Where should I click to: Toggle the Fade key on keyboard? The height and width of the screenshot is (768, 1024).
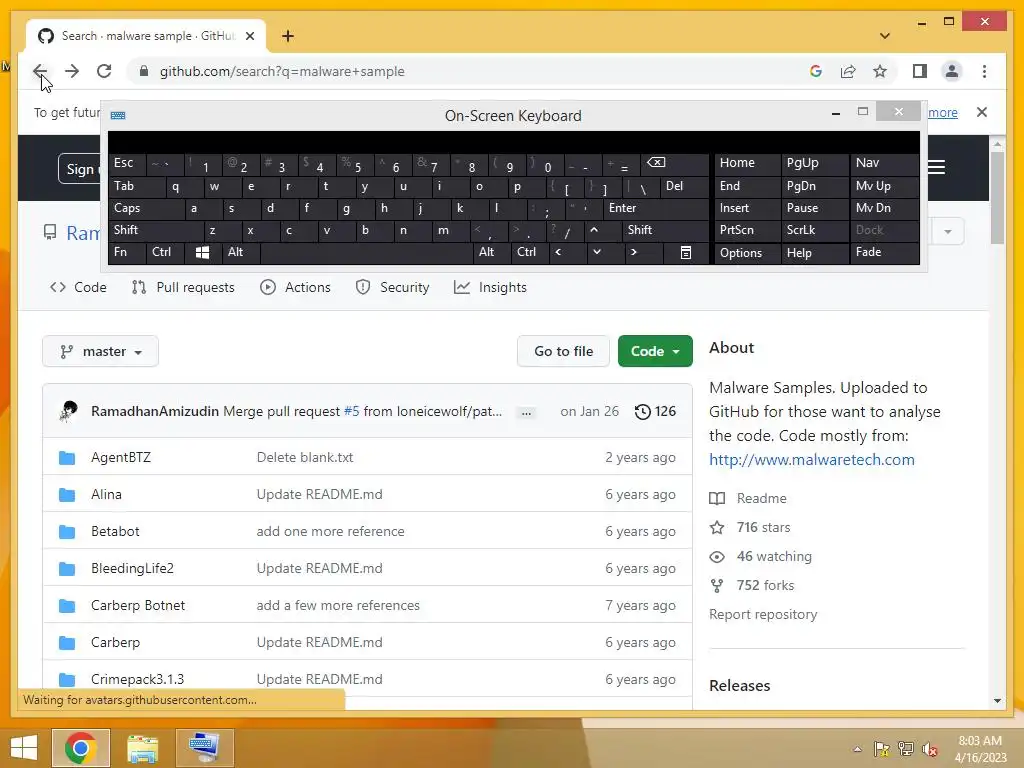pos(884,253)
